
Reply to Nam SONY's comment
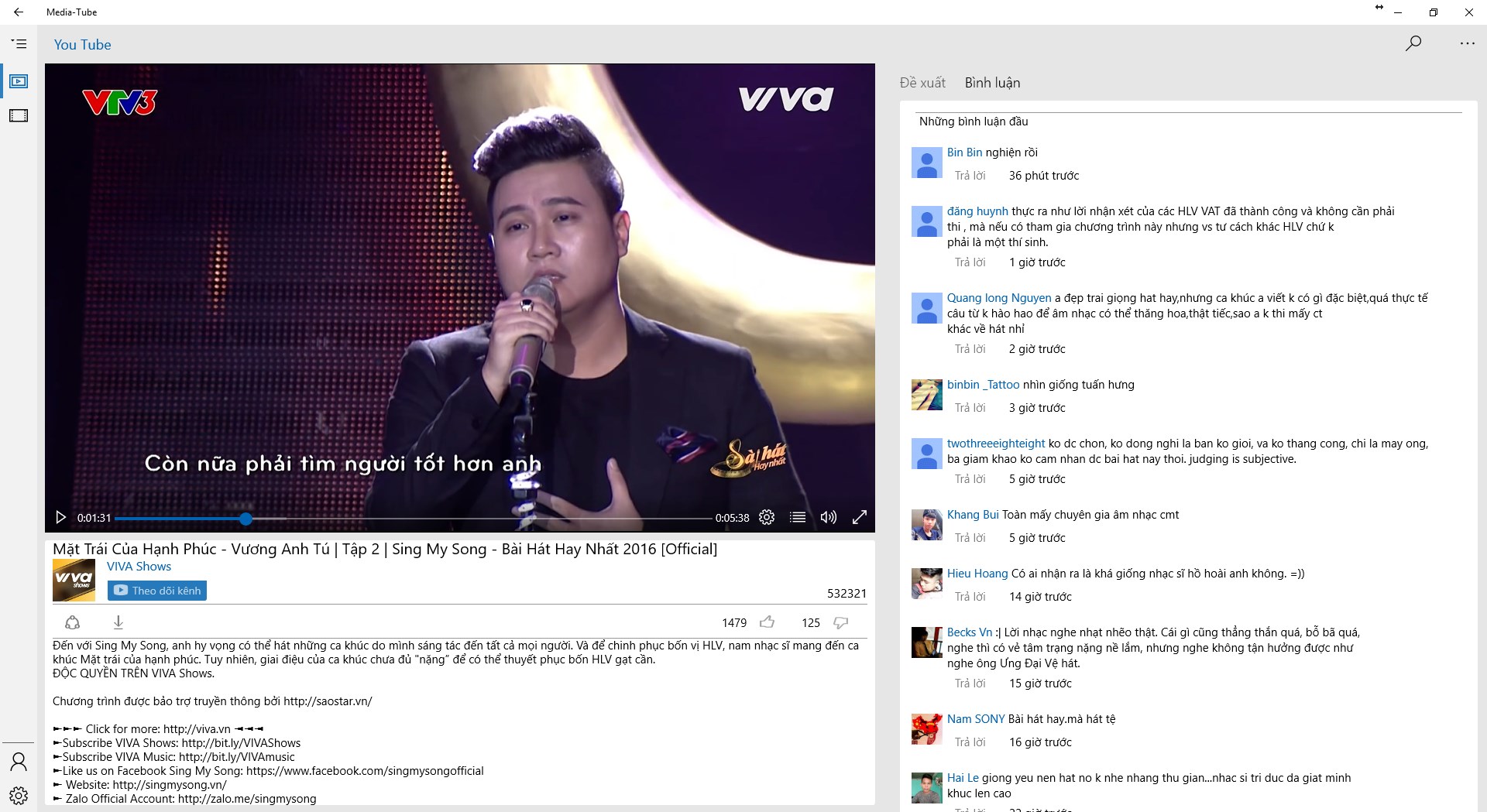[x=970, y=742]
